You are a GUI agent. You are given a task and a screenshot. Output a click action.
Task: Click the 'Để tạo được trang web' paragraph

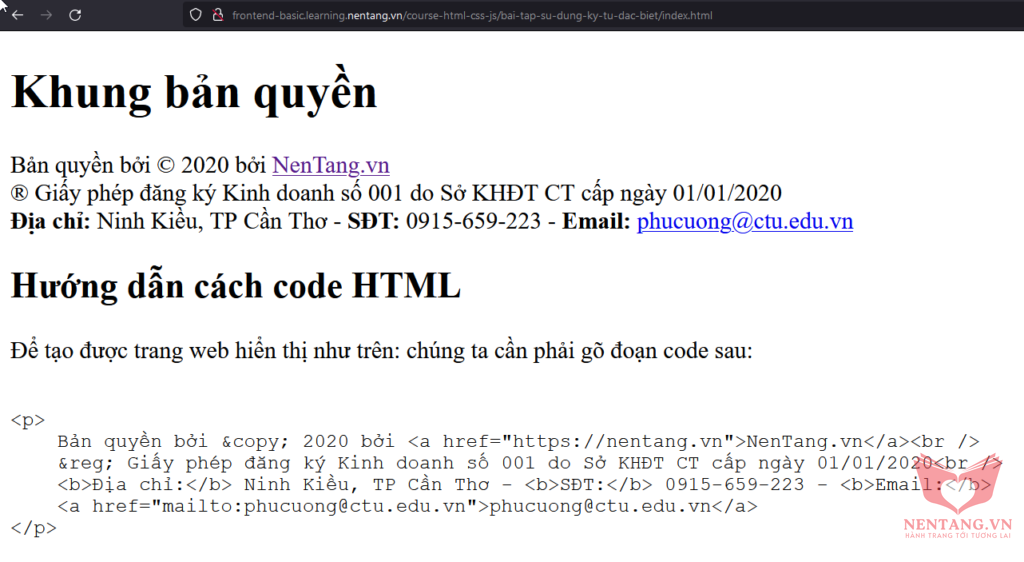pyautogui.click(x=381, y=351)
